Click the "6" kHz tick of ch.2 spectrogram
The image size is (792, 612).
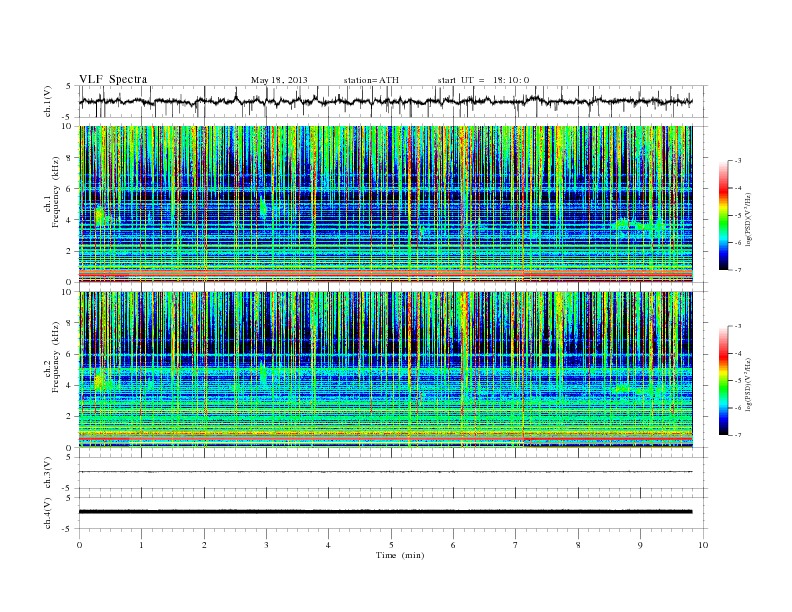[x=70, y=354]
